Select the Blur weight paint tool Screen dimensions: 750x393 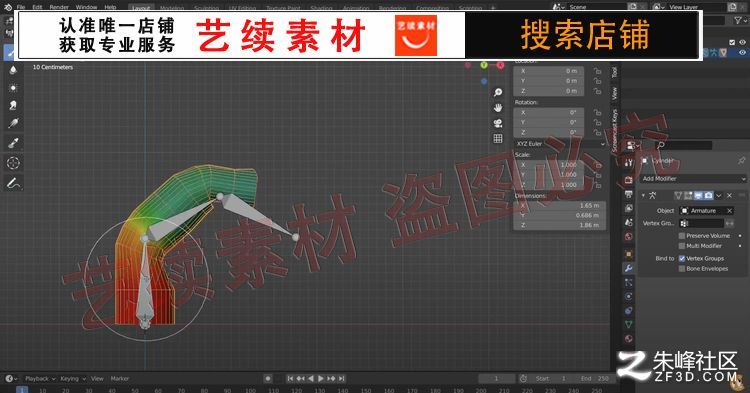pyautogui.click(x=13, y=70)
